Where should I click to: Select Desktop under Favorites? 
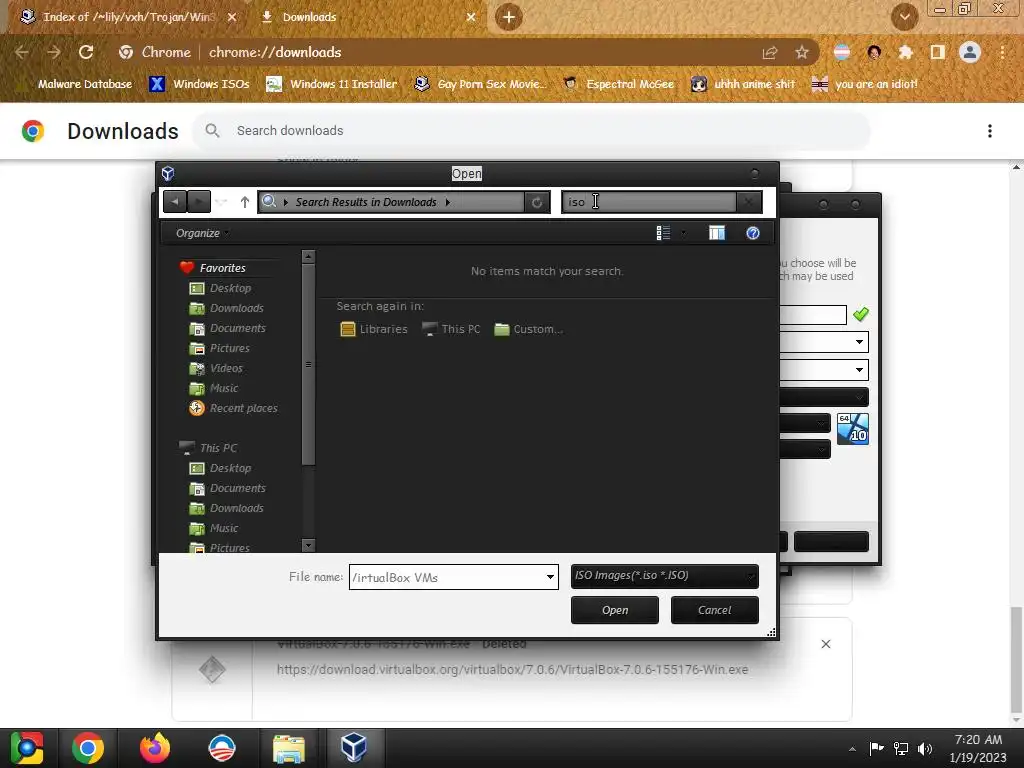click(x=221, y=288)
